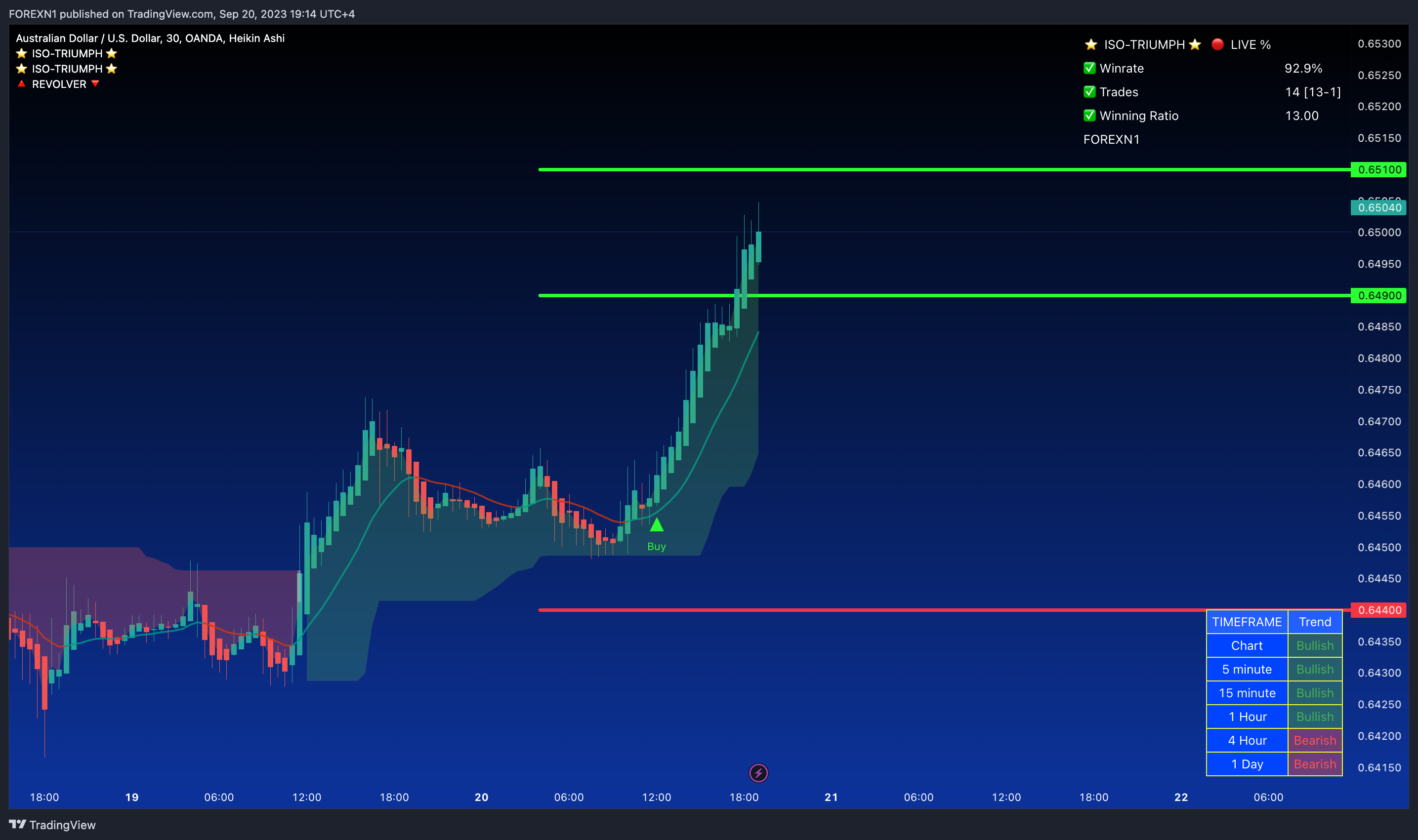Click the Trend header cell

(1315, 622)
